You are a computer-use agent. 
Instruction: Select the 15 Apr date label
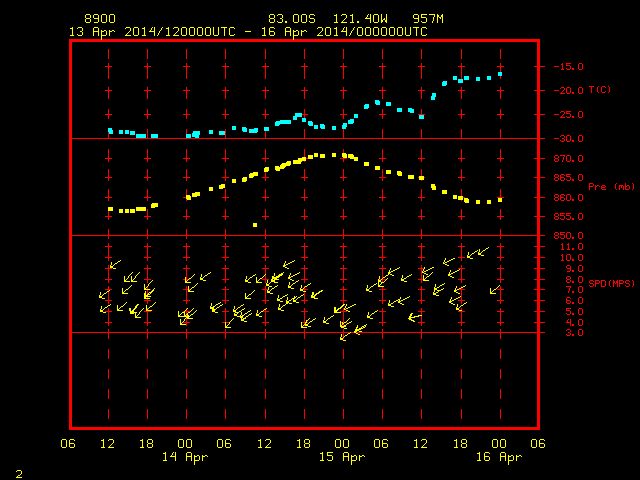(342, 457)
